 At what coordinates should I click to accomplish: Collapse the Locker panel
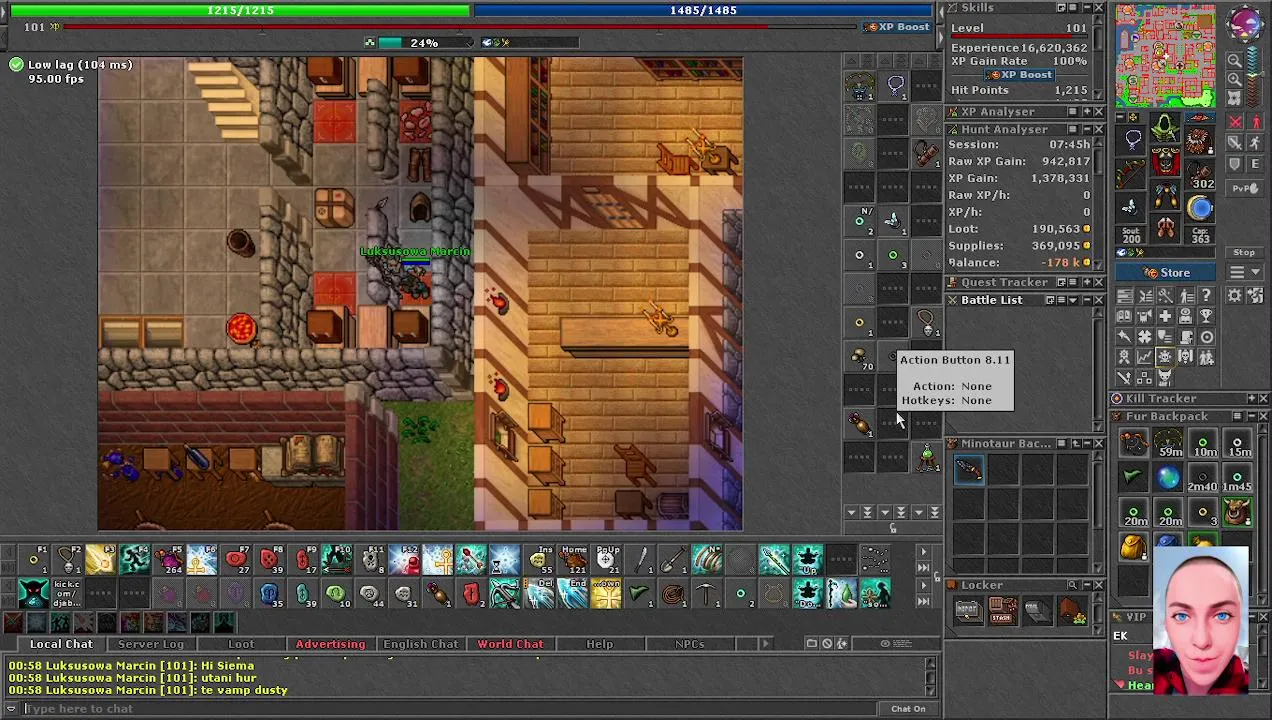tap(1086, 585)
